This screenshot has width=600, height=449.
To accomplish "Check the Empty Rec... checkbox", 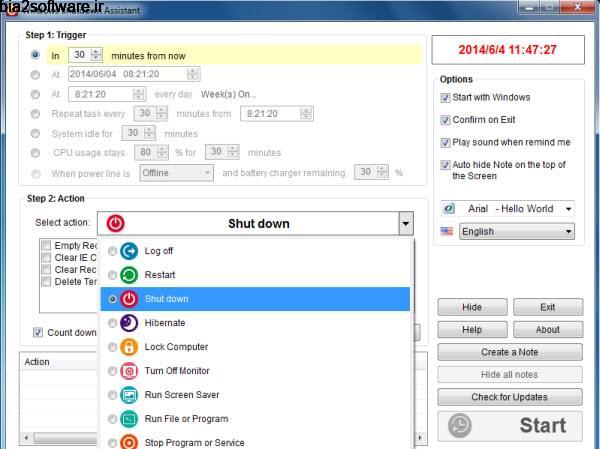I will click(46, 245).
